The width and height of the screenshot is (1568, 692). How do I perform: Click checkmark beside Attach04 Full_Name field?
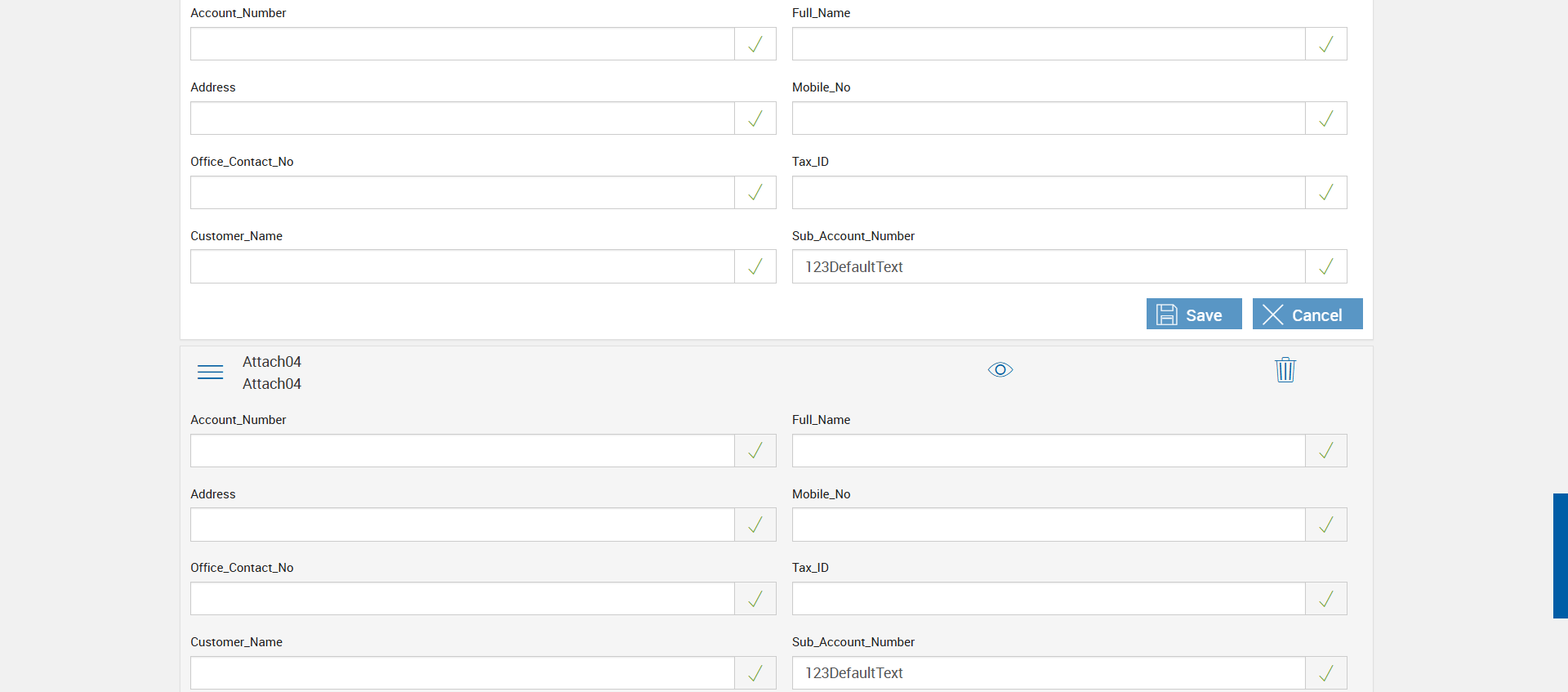pyautogui.click(x=1325, y=451)
